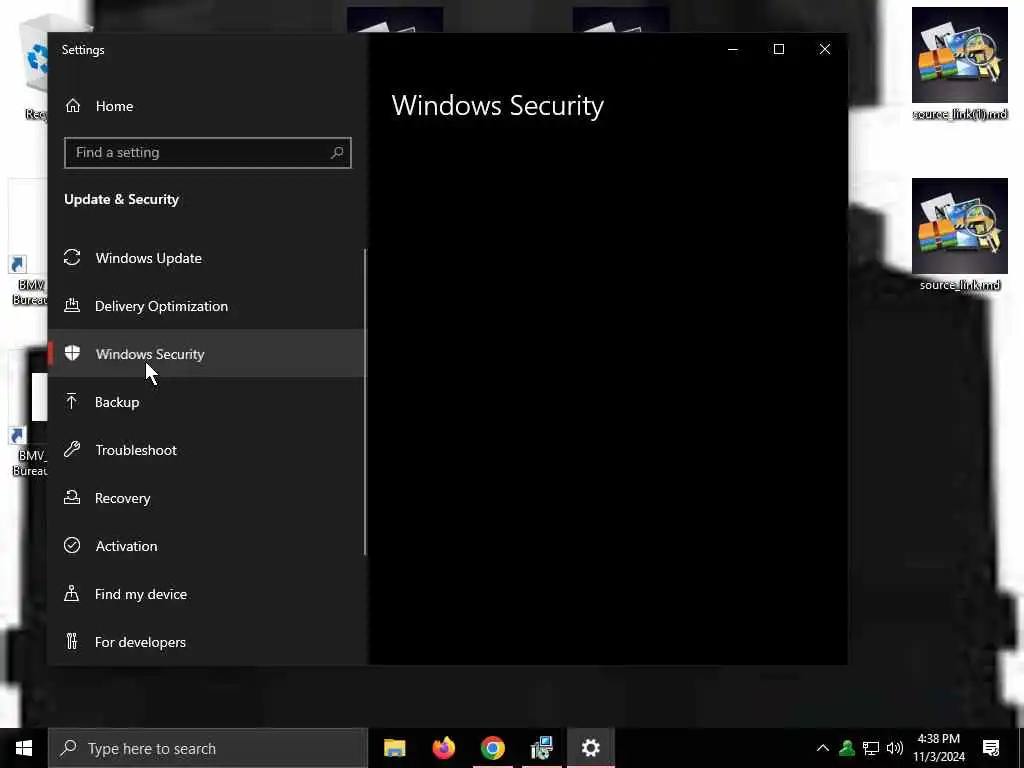This screenshot has width=1024, height=768.
Task: Maximize the Settings window
Action: click(x=778, y=50)
